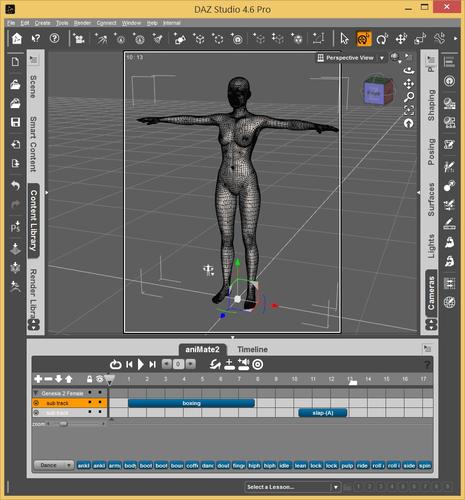Image resolution: width=465 pixels, height=500 pixels.
Task: Select the Translate tool
Action: (401, 39)
